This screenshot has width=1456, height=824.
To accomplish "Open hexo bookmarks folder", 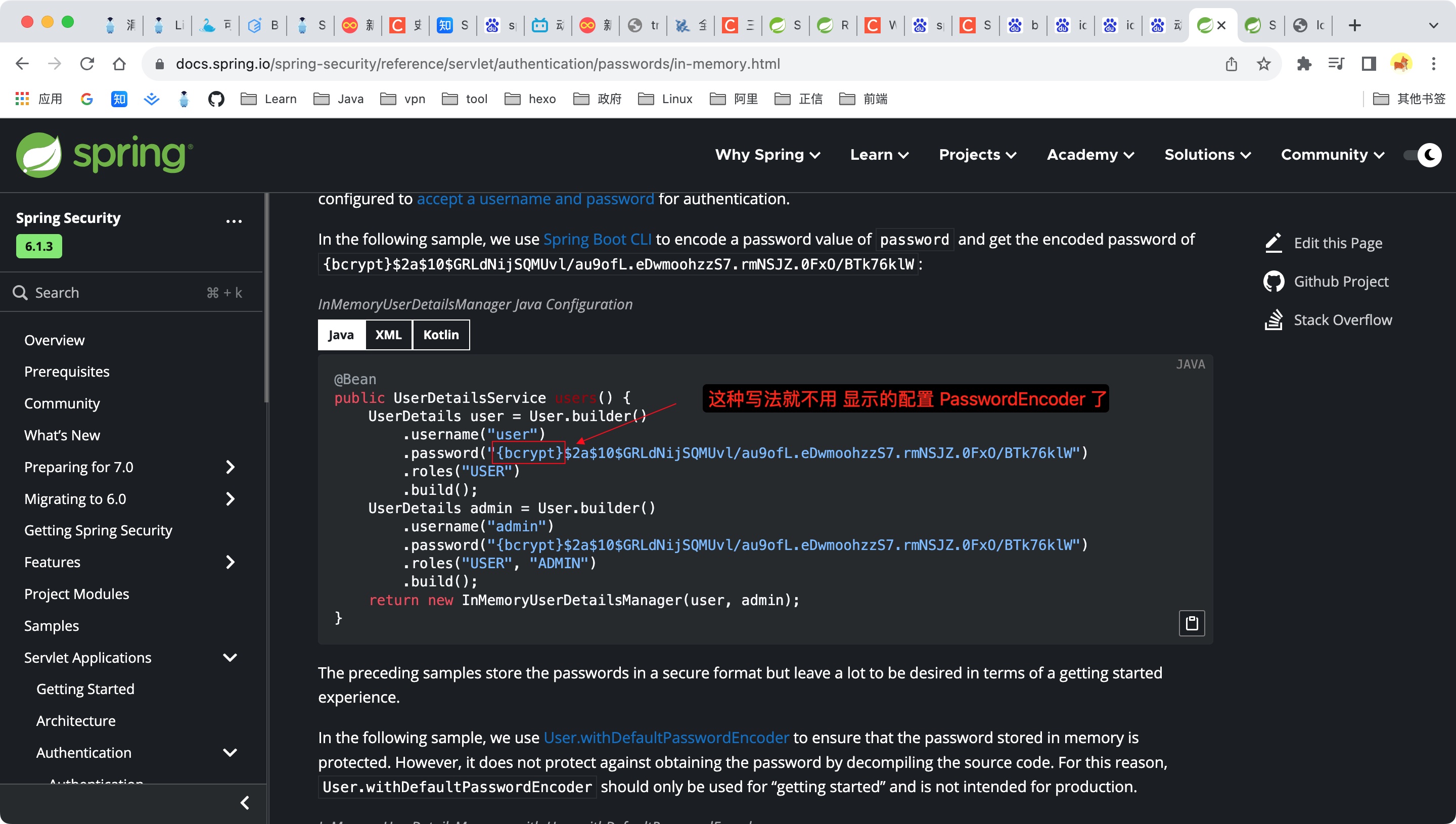I will click(x=530, y=99).
